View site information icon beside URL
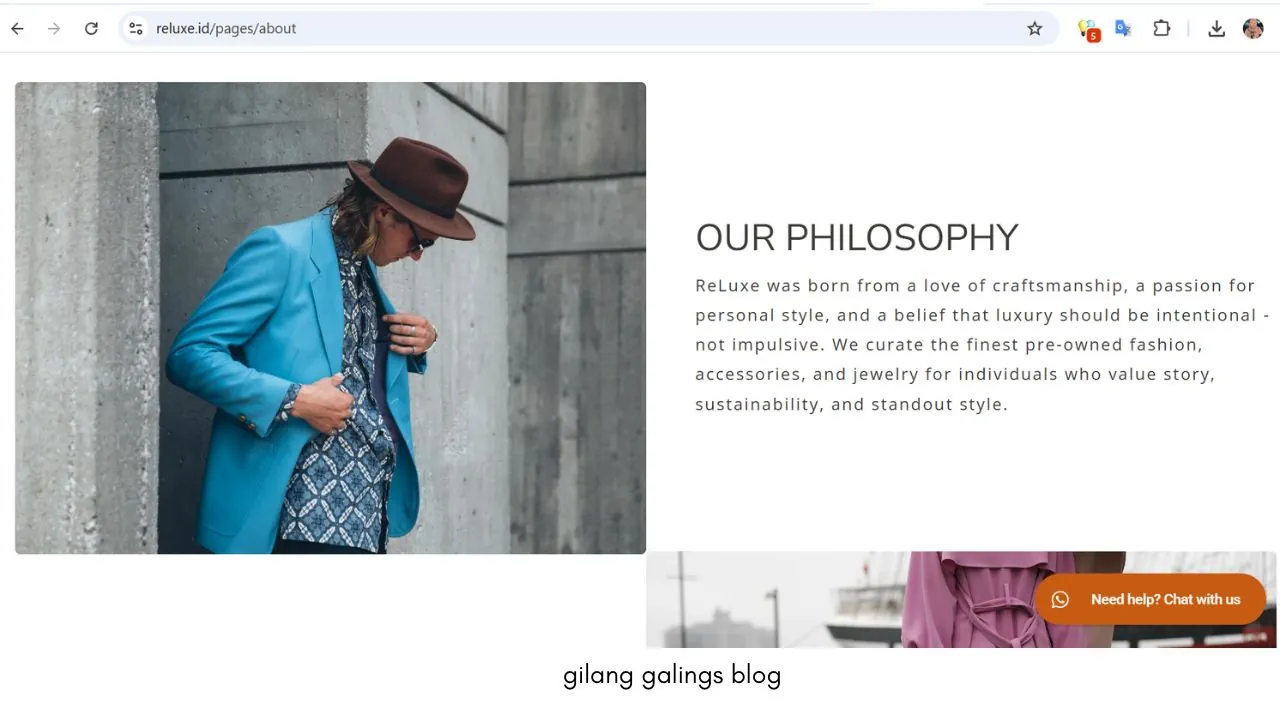The height and width of the screenshot is (720, 1280). [136, 29]
